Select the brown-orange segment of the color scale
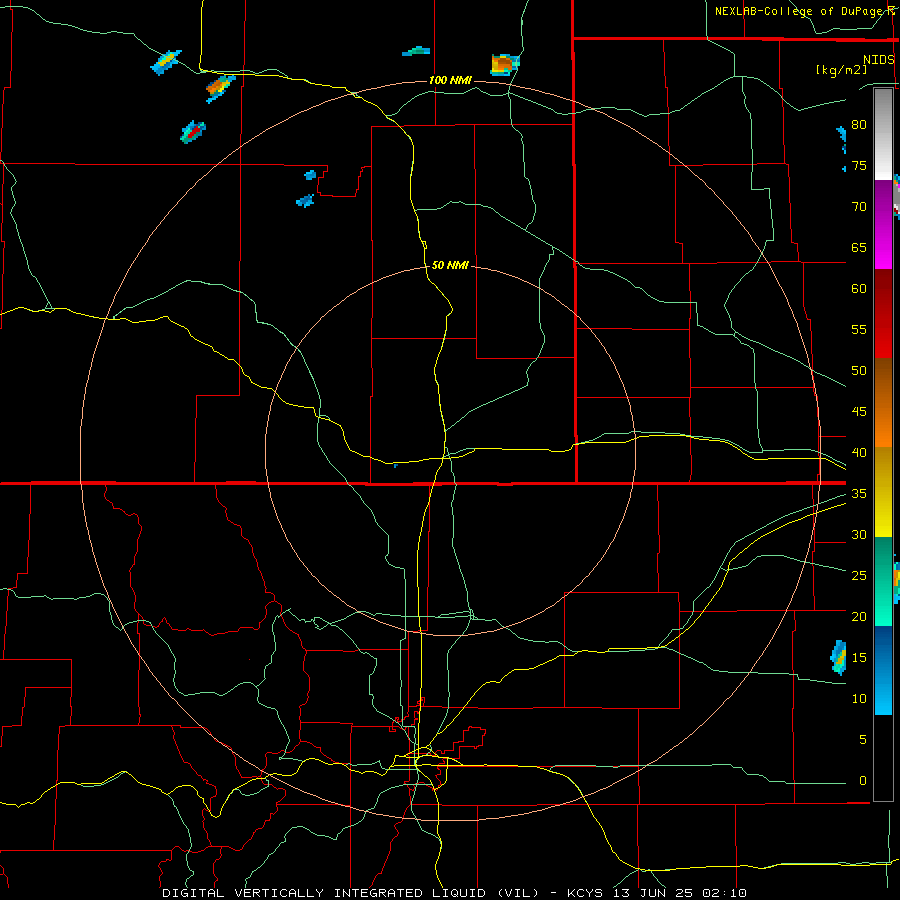900x900 pixels. tap(883, 402)
